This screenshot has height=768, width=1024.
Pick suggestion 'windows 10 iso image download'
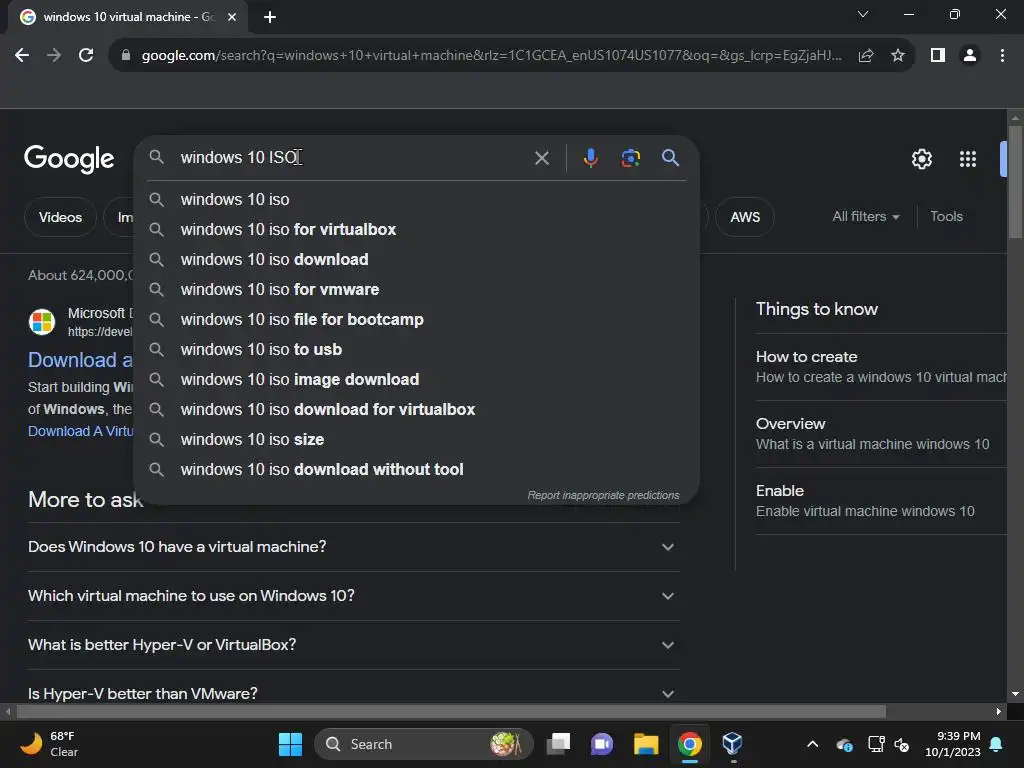[x=416, y=379]
